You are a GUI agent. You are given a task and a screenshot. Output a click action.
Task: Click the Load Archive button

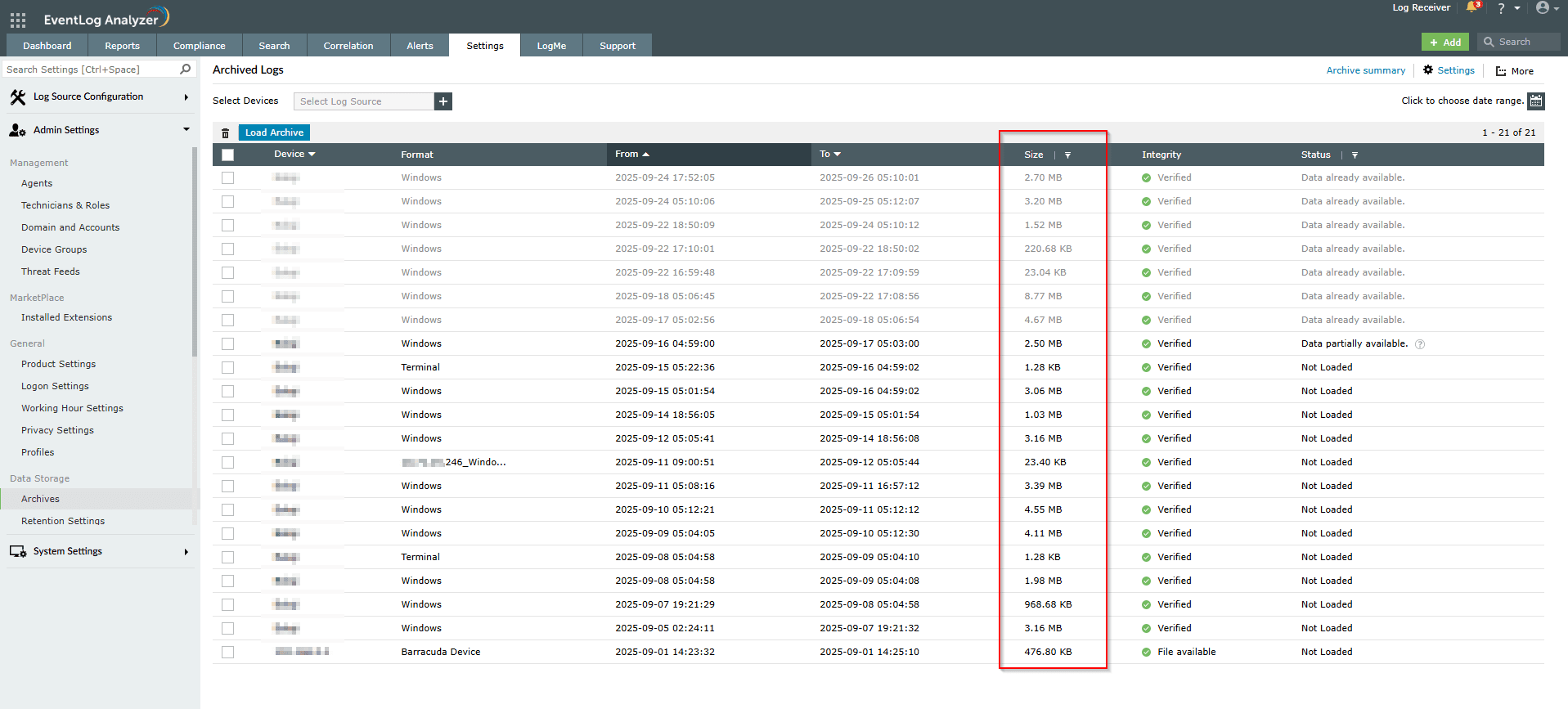(274, 132)
